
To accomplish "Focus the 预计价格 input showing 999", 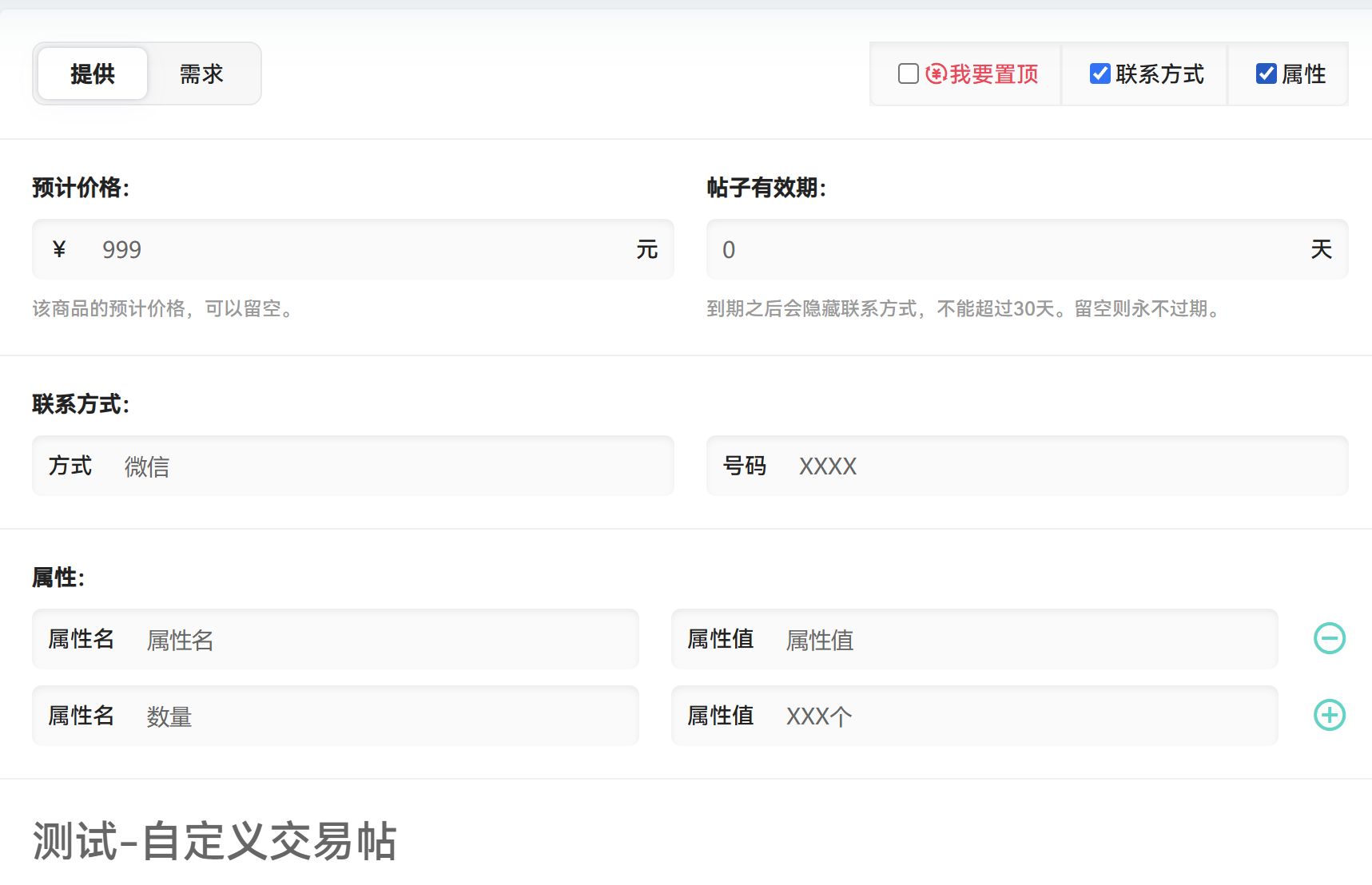I will pyautogui.click(x=360, y=250).
